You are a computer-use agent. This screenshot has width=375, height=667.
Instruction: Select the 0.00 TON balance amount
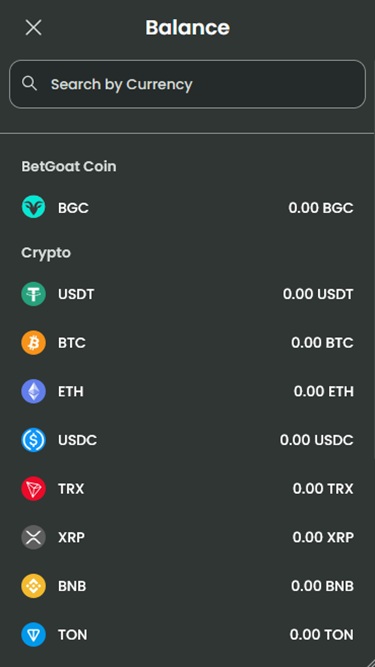pos(321,635)
